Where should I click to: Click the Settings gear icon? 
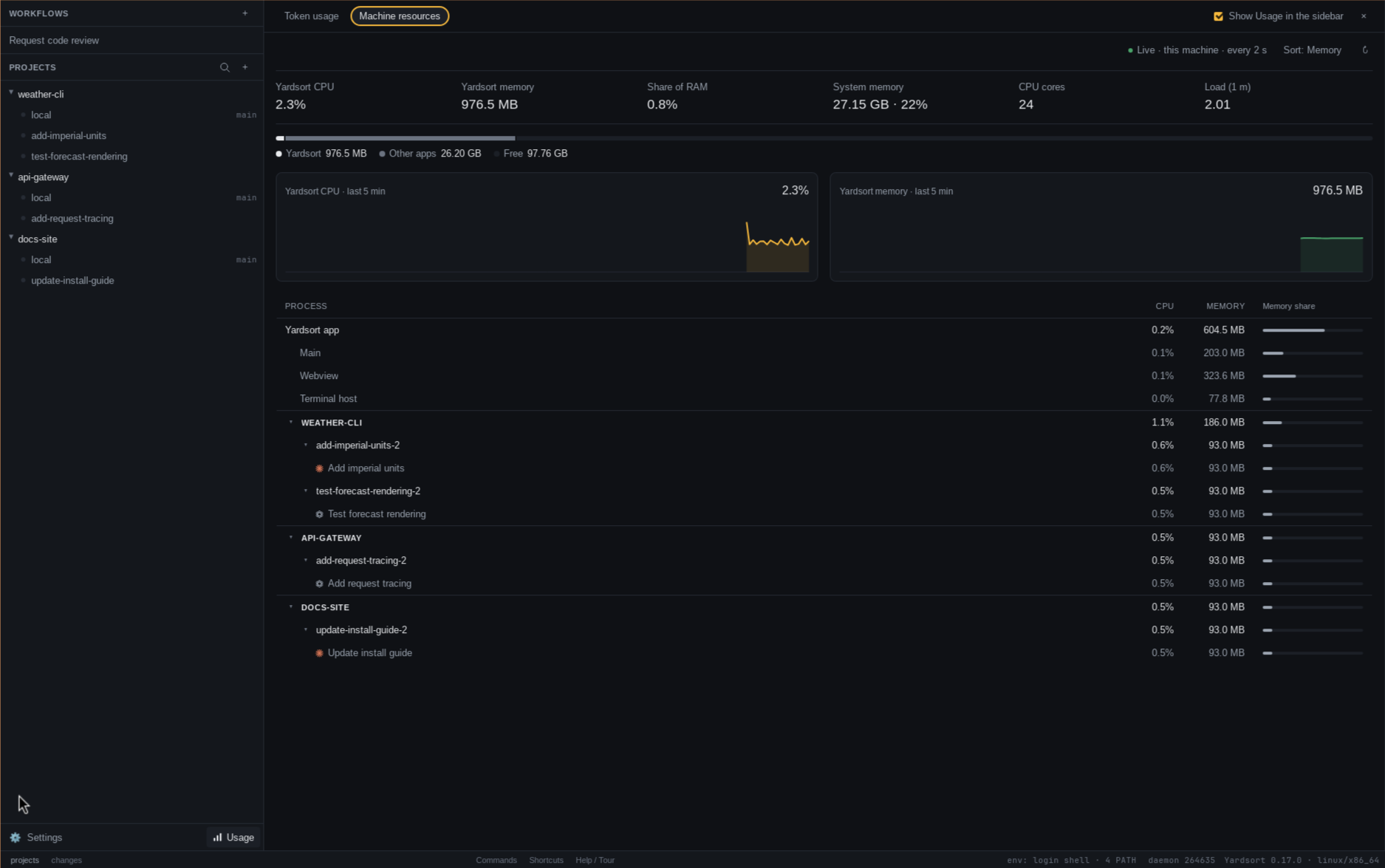pos(16,838)
